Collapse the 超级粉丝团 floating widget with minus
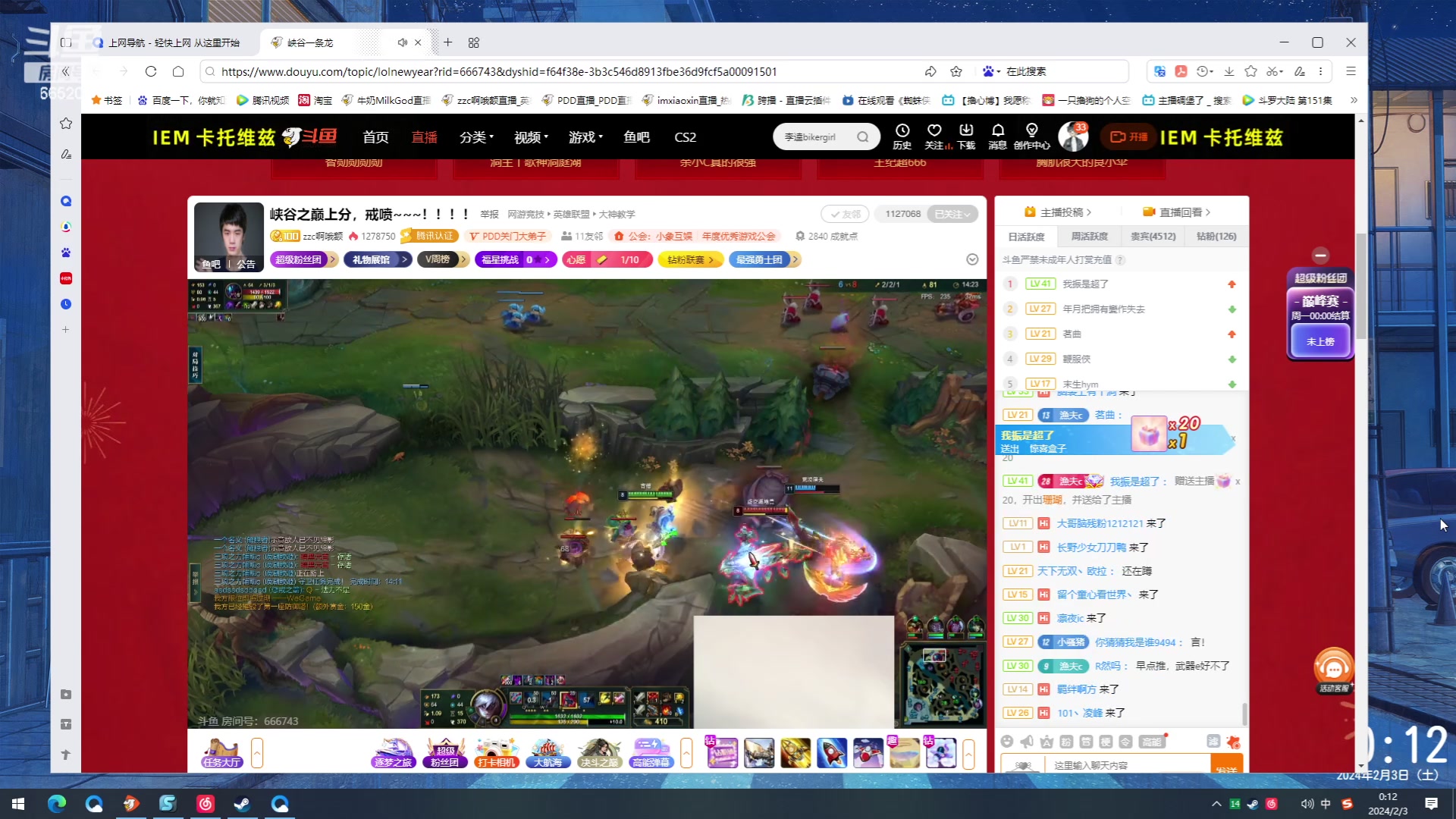This screenshot has height=819, width=1456. pyautogui.click(x=1320, y=255)
